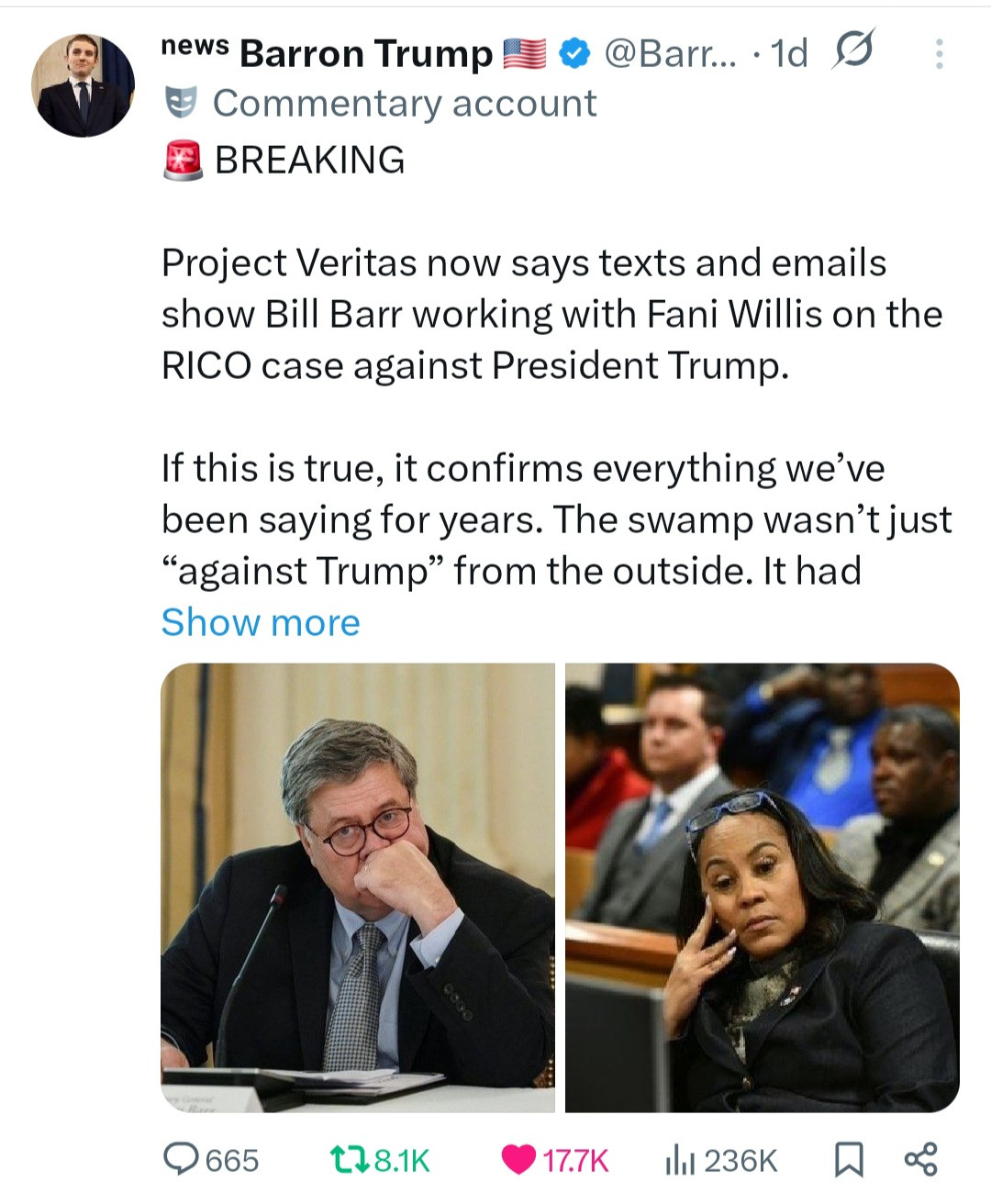The width and height of the screenshot is (991, 1204).
Task: Click the blue verified checkmark badge
Action: [x=573, y=54]
